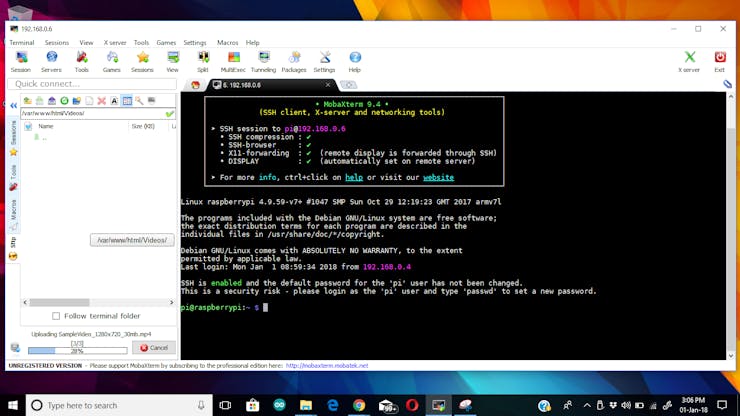740x416 pixels.
Task: Open the Packages toolbar icon
Action: pos(294,62)
